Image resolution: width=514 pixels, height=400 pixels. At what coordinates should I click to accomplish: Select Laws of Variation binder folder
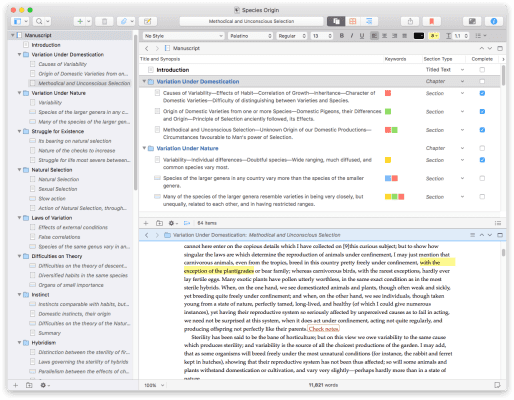[x=52, y=218]
